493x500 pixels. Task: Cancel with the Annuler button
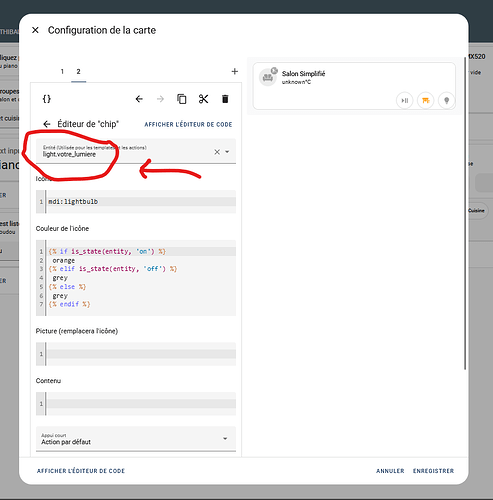(x=390, y=471)
